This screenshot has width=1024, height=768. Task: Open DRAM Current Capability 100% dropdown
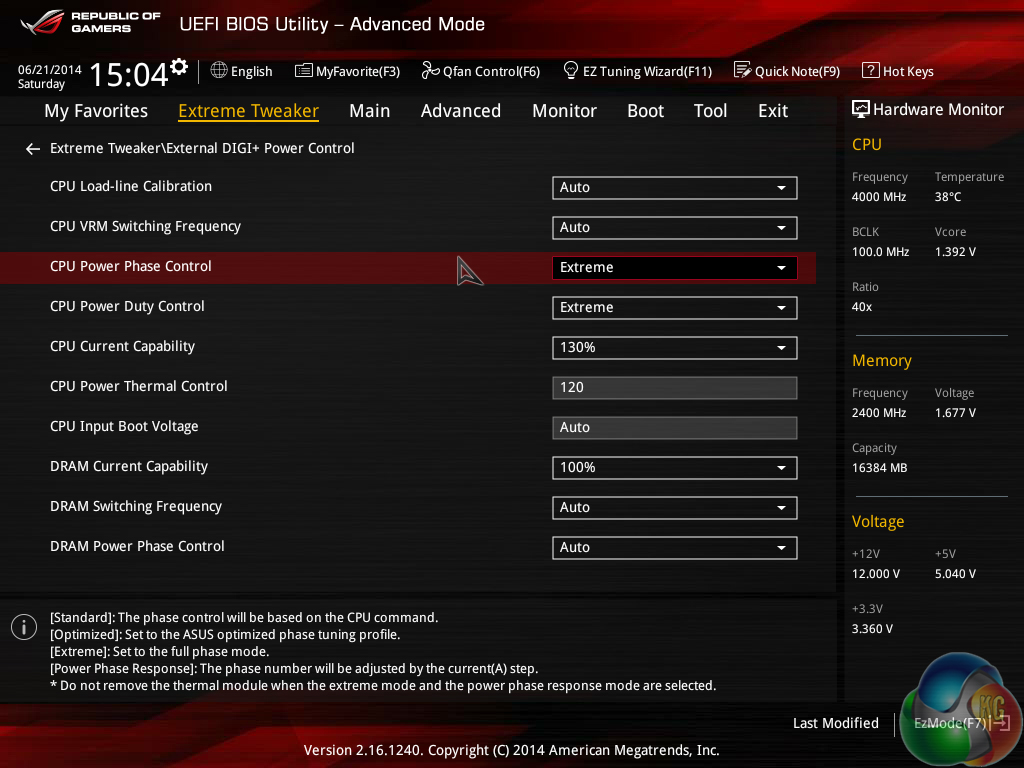pyautogui.click(x=674, y=468)
